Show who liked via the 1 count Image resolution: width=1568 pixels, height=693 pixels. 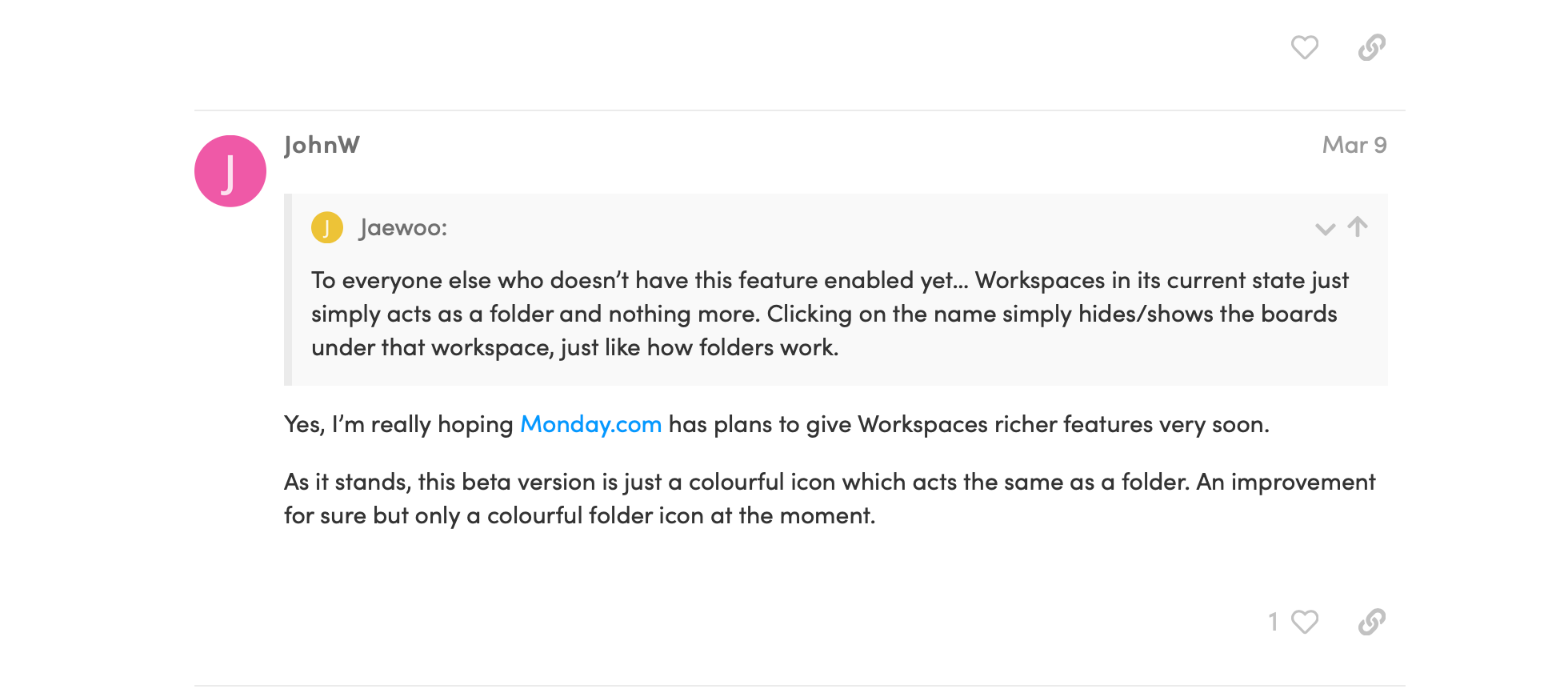(1273, 622)
